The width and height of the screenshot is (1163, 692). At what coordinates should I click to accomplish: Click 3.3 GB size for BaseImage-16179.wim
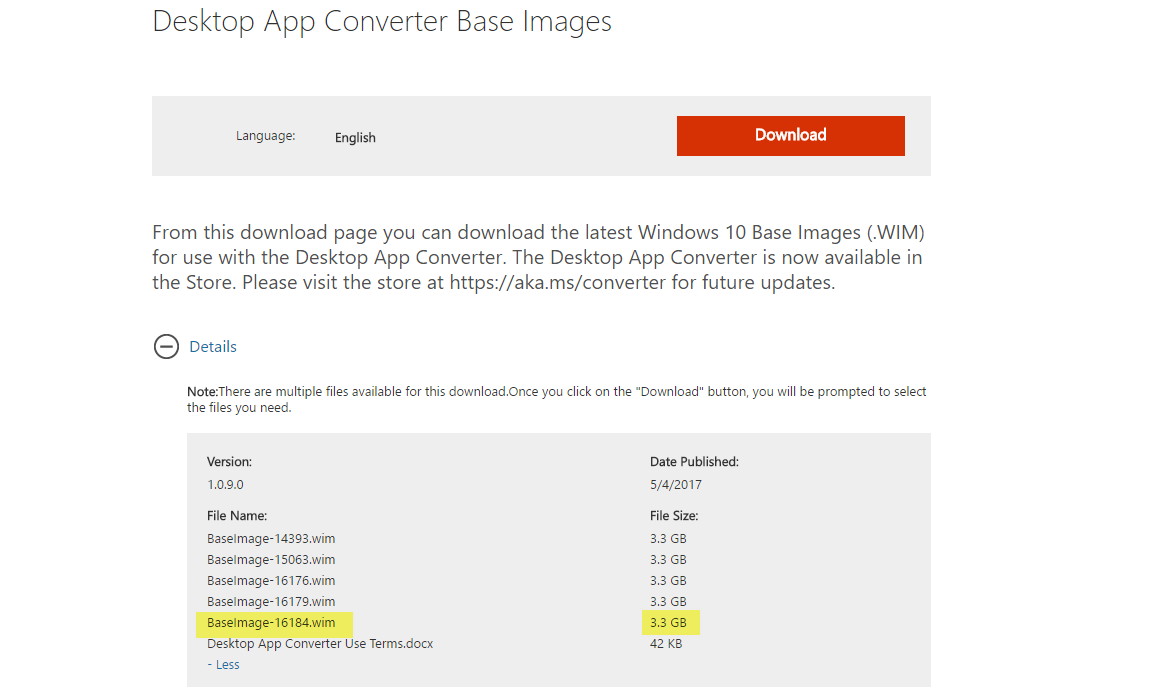pyautogui.click(x=668, y=602)
